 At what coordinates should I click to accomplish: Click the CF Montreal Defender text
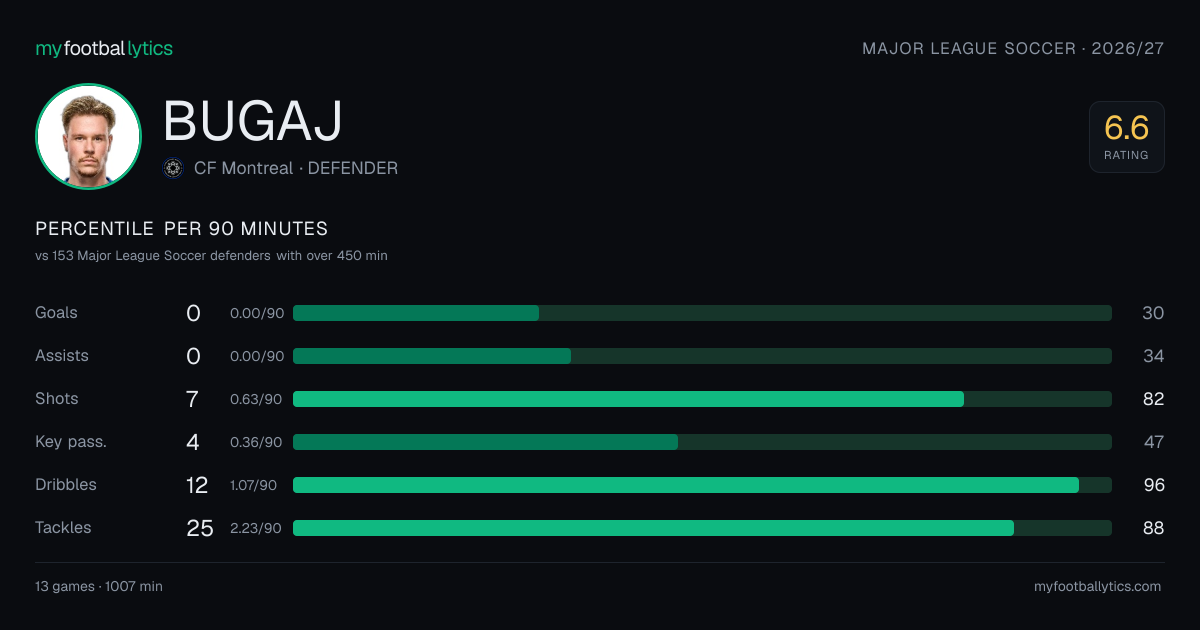296,168
